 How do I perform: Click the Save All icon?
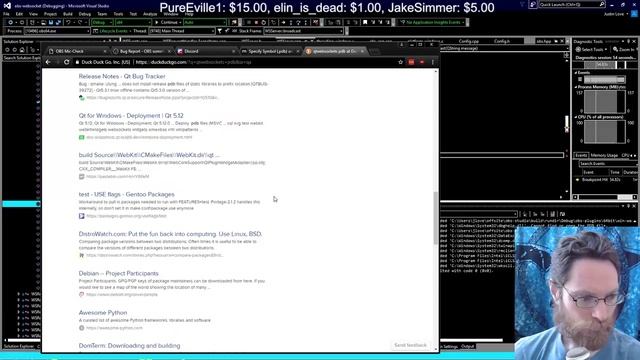pyautogui.click(x=58, y=22)
